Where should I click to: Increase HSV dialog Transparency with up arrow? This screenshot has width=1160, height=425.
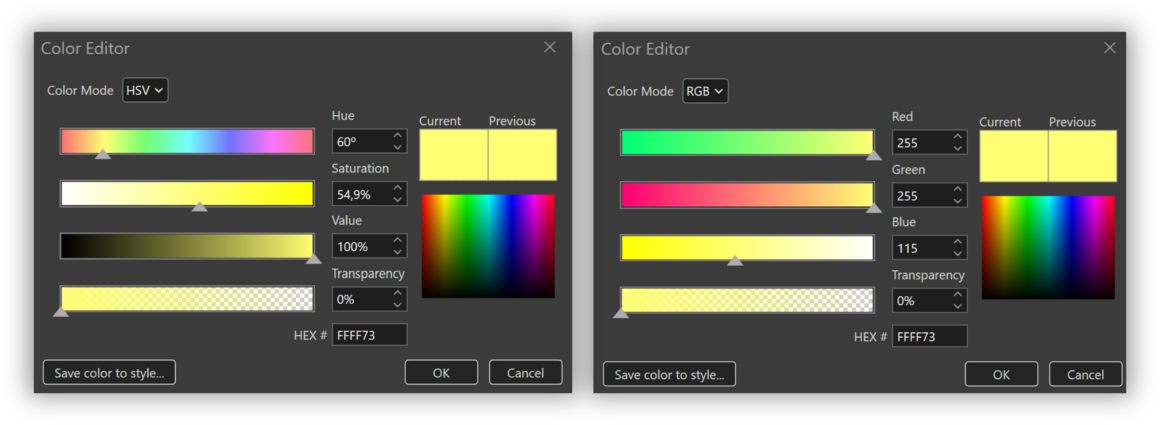[x=398, y=294]
